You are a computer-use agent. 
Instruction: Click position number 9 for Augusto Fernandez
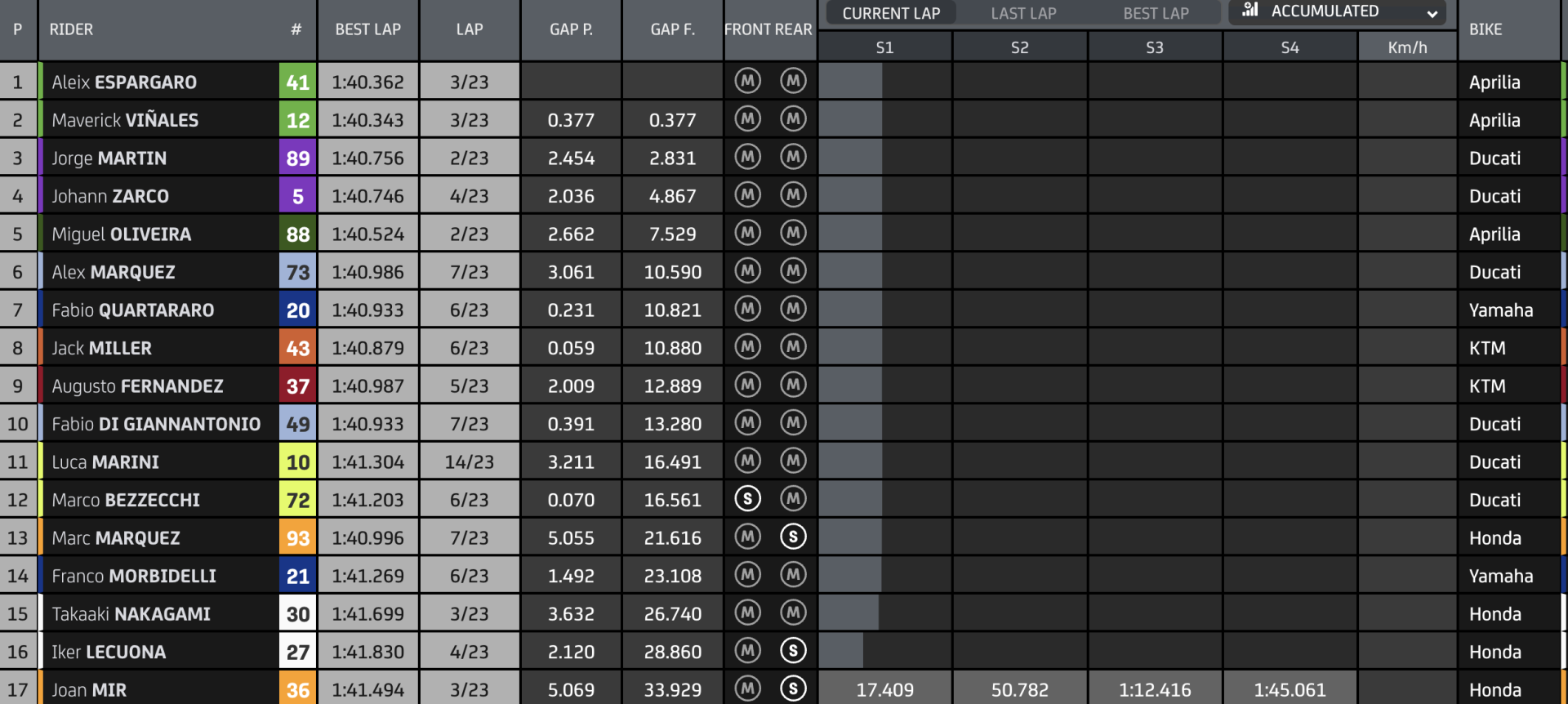pyautogui.click(x=17, y=385)
